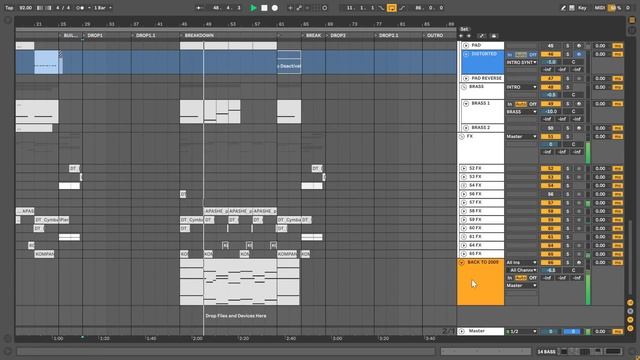Toggle the Info View at bottom left
640x360 pixels.
[7, 351]
